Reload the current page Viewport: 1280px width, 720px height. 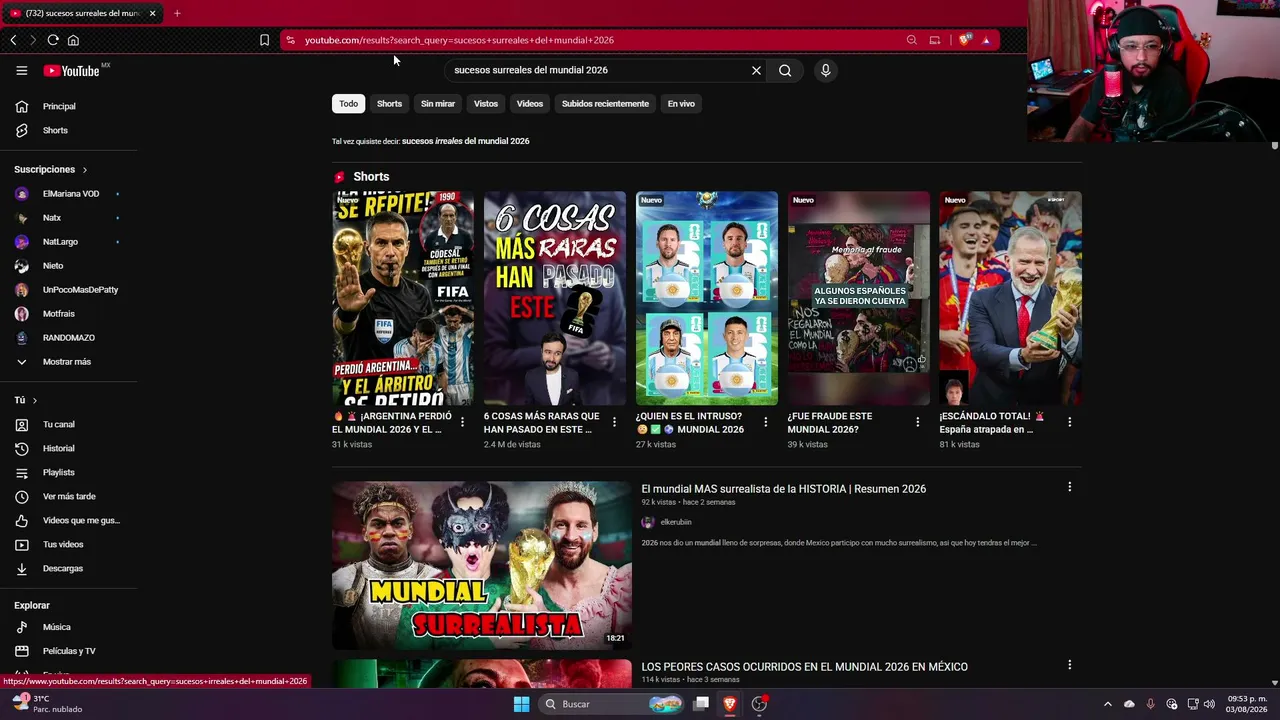pos(53,40)
